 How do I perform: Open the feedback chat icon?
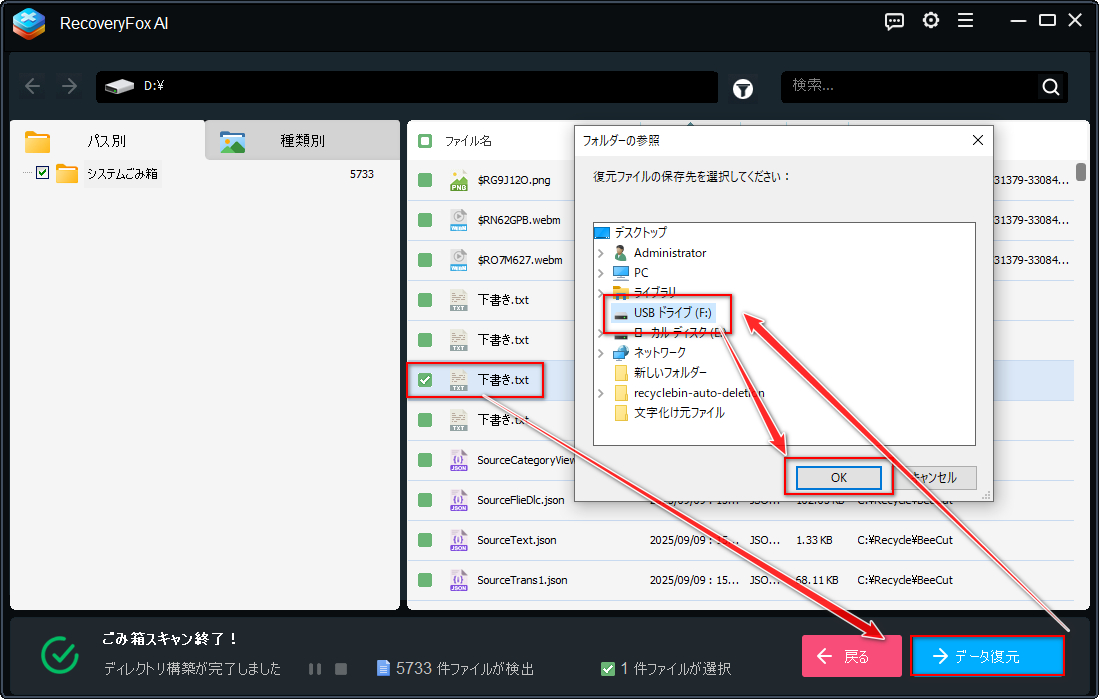click(894, 21)
